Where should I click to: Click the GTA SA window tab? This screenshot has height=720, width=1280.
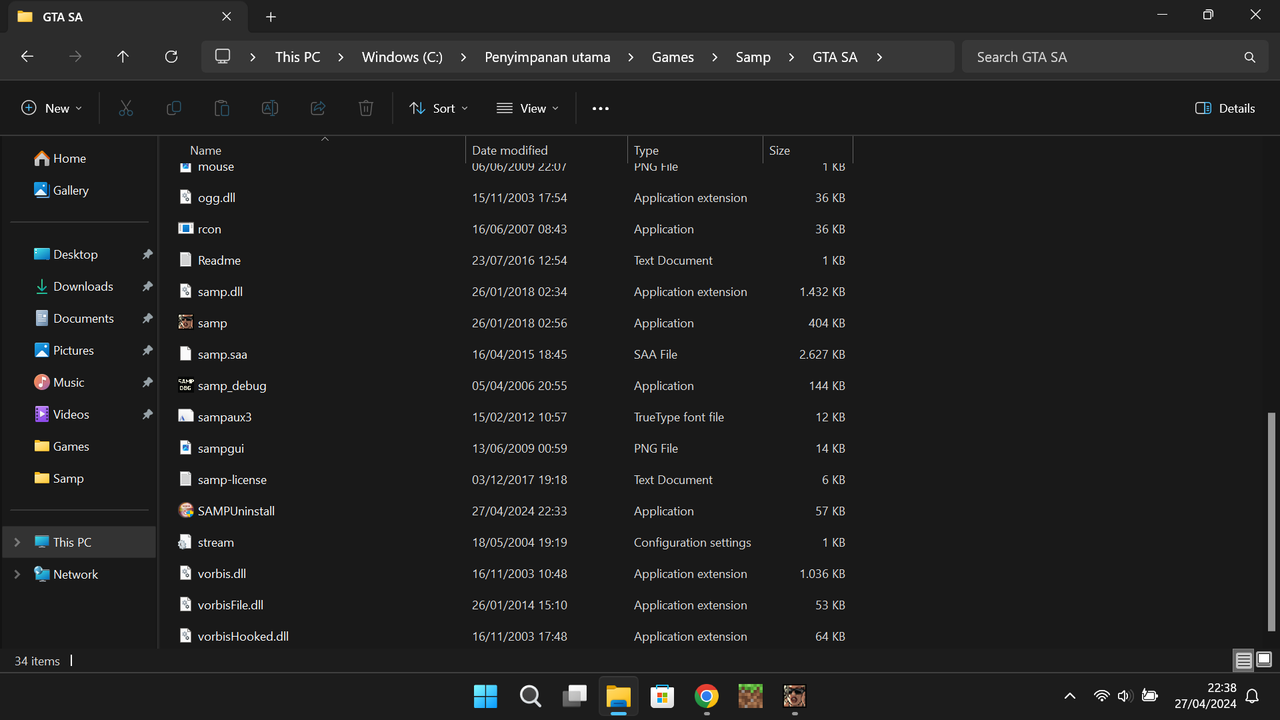click(125, 17)
